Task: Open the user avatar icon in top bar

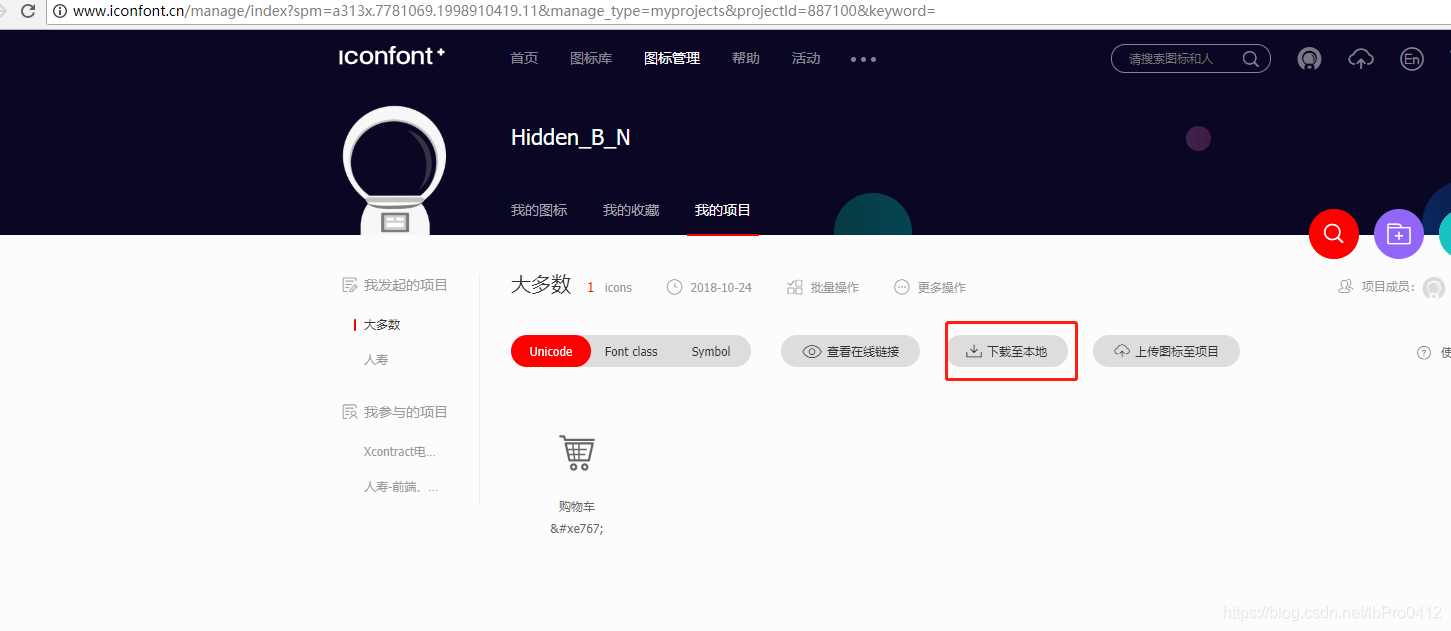Action: coord(1309,59)
